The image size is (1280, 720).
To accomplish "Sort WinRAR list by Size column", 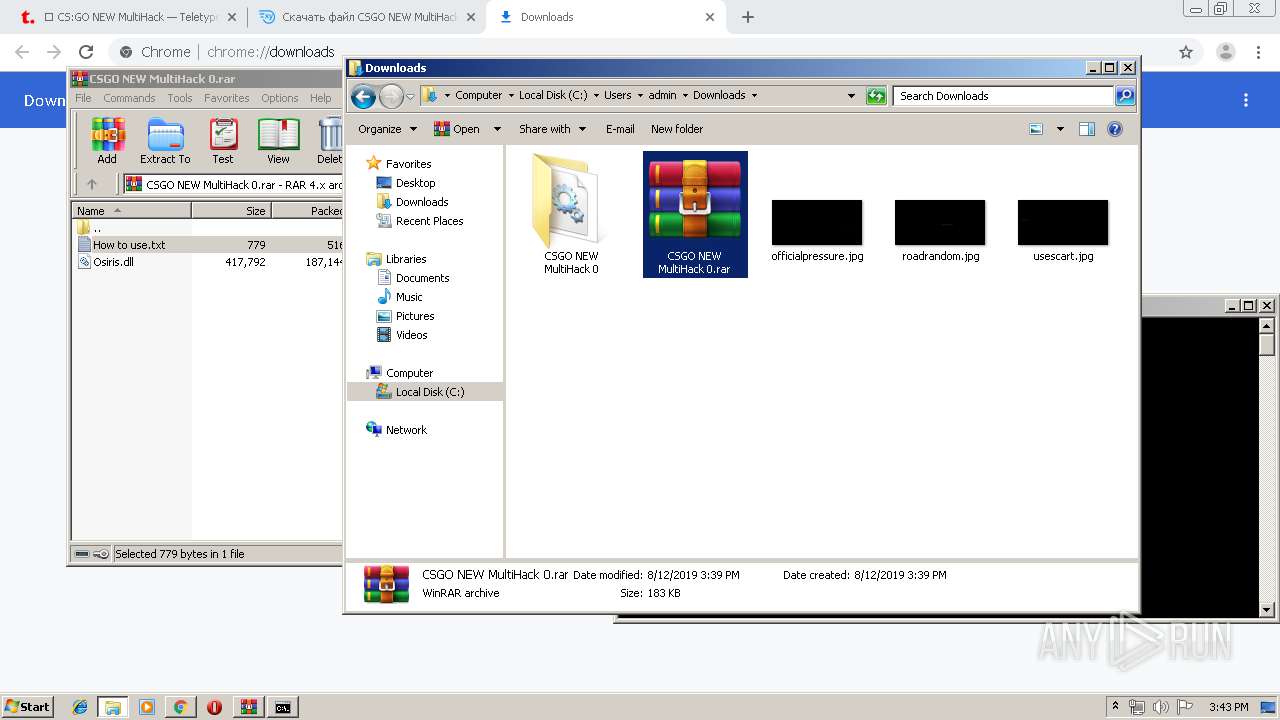I will pos(231,211).
